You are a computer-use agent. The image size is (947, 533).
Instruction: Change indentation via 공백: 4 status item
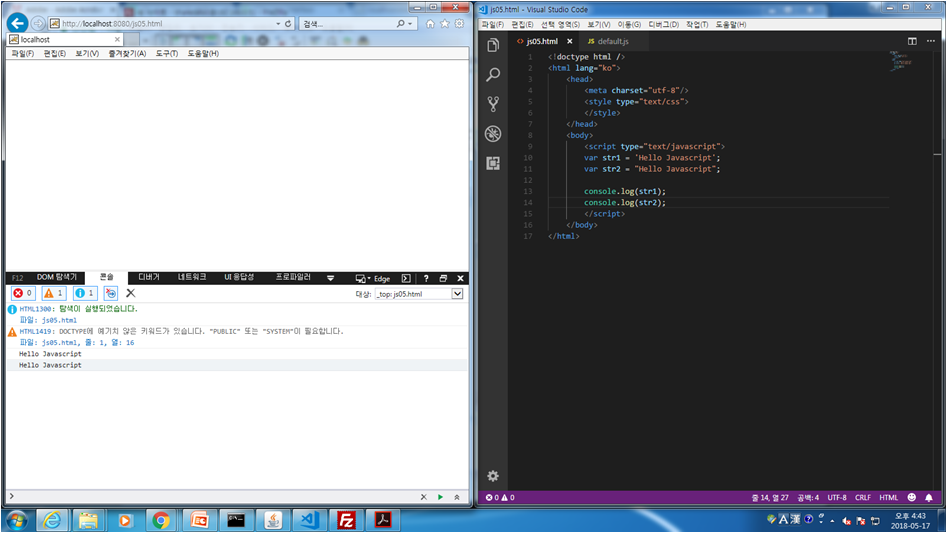(807, 497)
